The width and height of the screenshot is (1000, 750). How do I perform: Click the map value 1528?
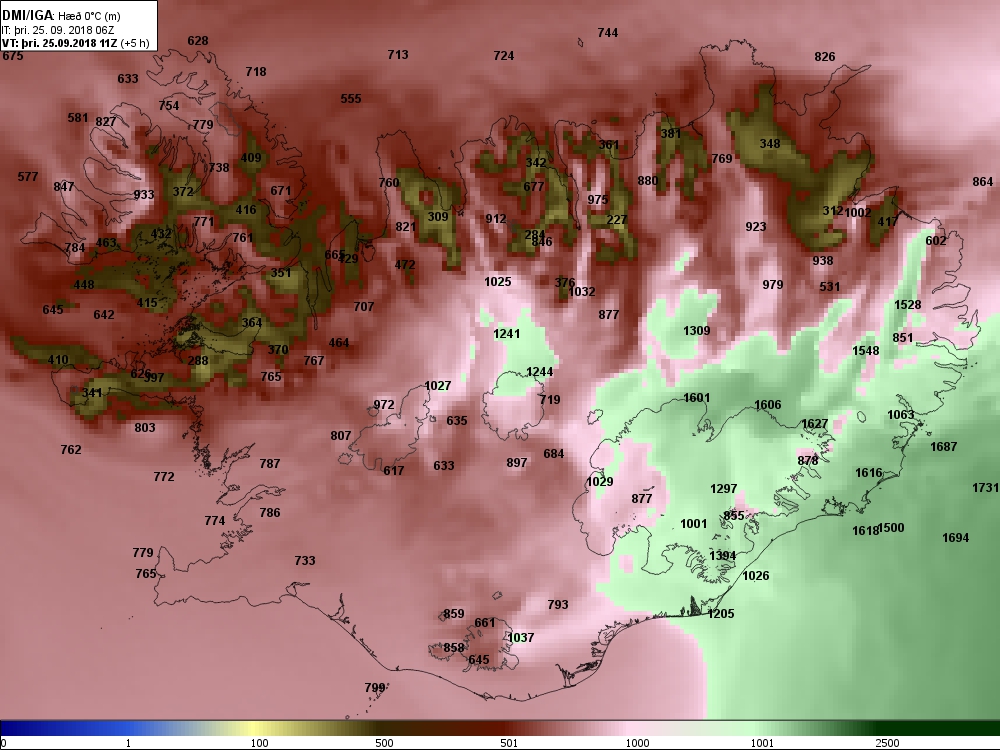[x=908, y=305]
